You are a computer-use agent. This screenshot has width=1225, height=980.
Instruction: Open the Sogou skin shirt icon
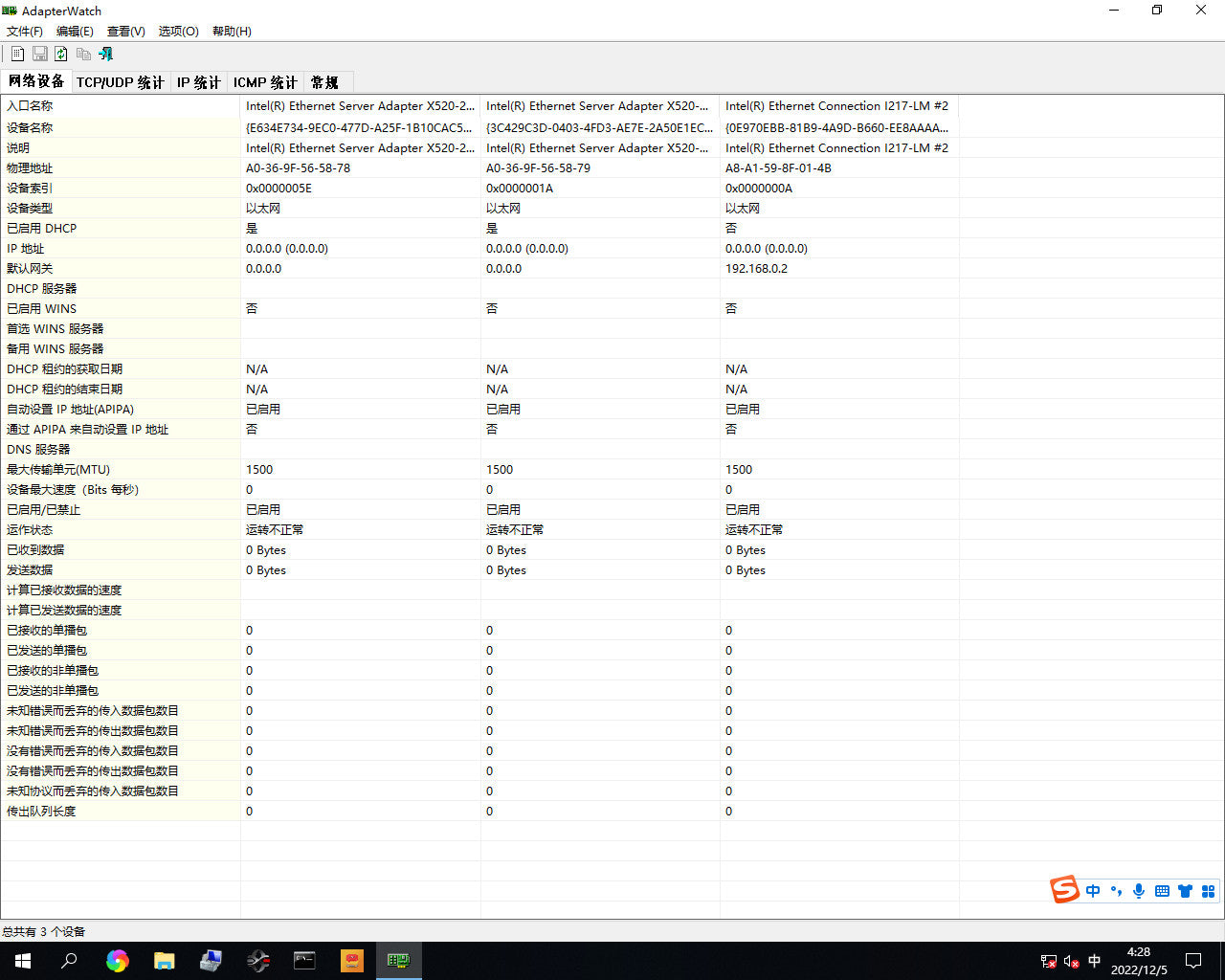pos(1185,891)
